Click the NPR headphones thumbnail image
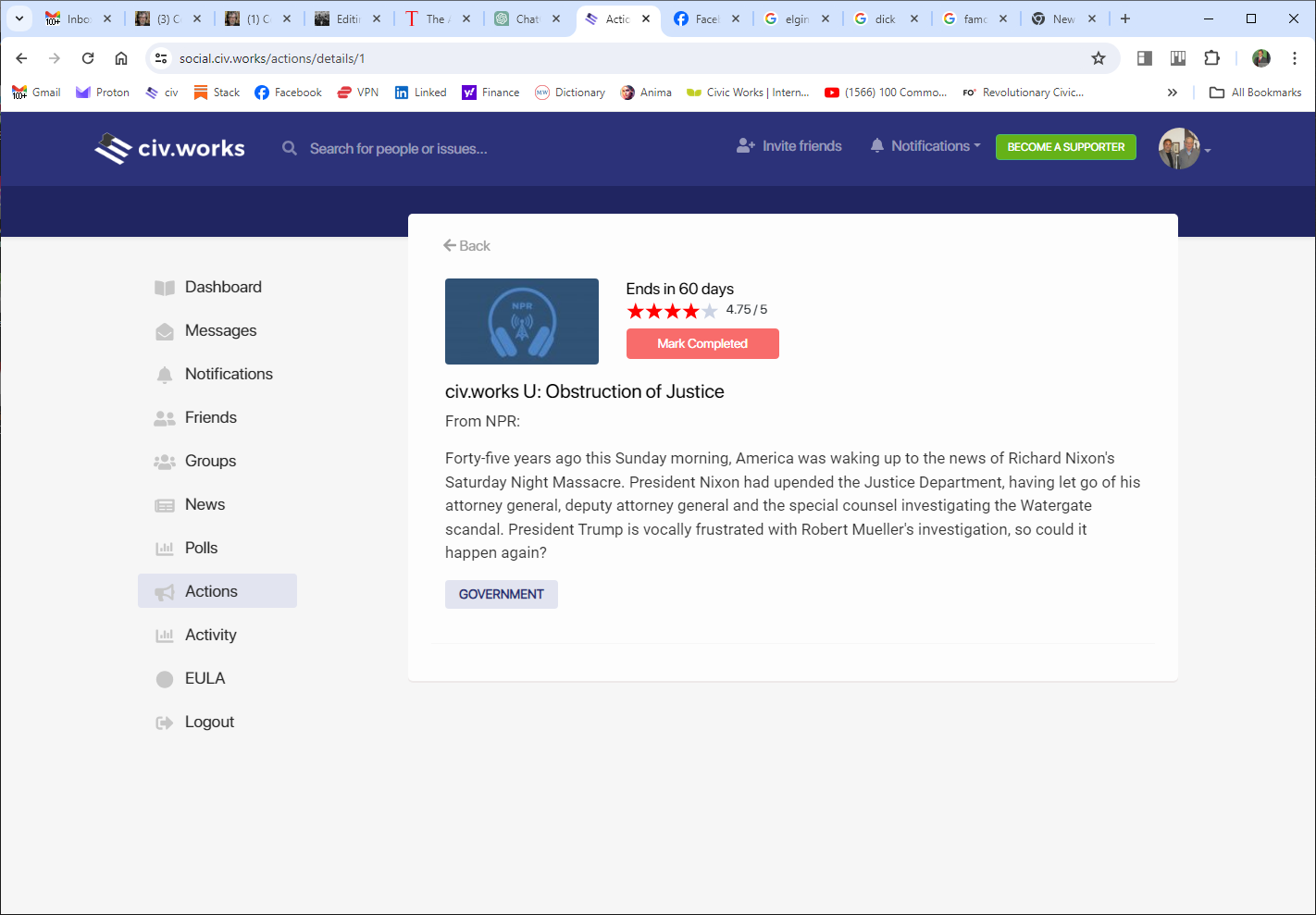The height and width of the screenshot is (915, 1316). point(522,322)
